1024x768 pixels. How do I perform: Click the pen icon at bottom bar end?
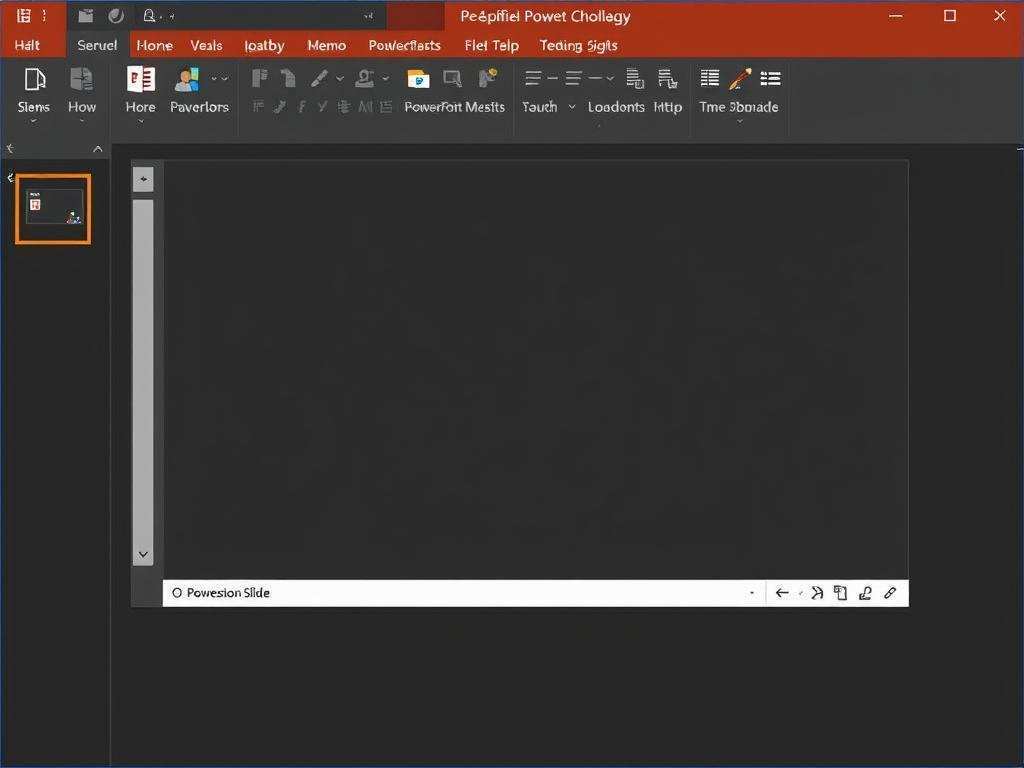coord(890,593)
